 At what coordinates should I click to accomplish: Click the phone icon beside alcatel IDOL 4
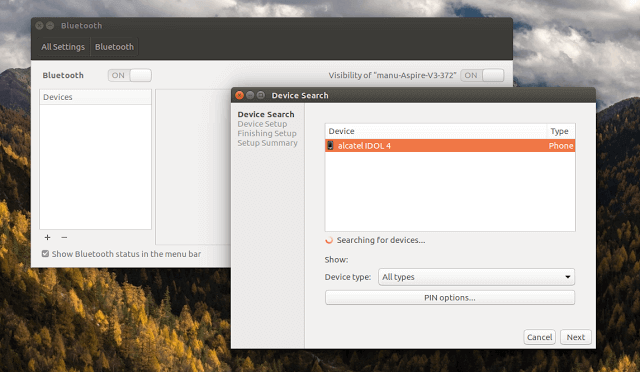click(330, 145)
